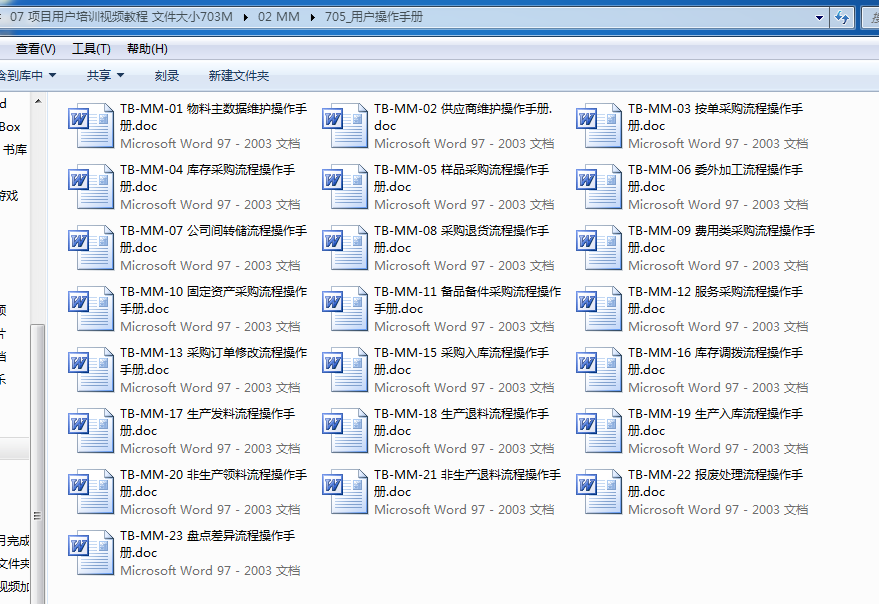
Task: Click file name 'TB-MM-23 盘点差异流程操作手册.doc'
Action: click(x=207, y=545)
